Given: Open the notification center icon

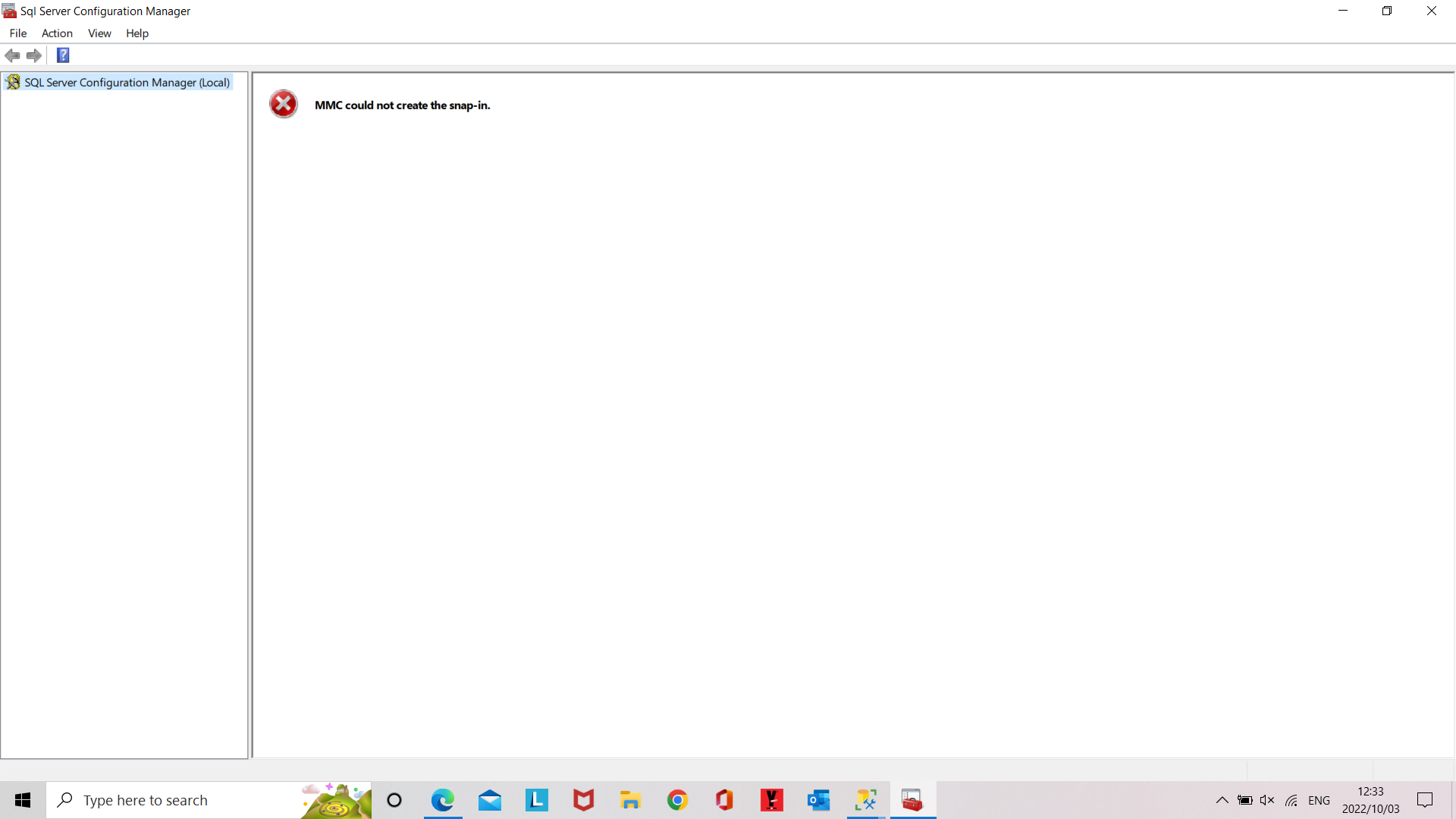Looking at the screenshot, I should click(1425, 800).
